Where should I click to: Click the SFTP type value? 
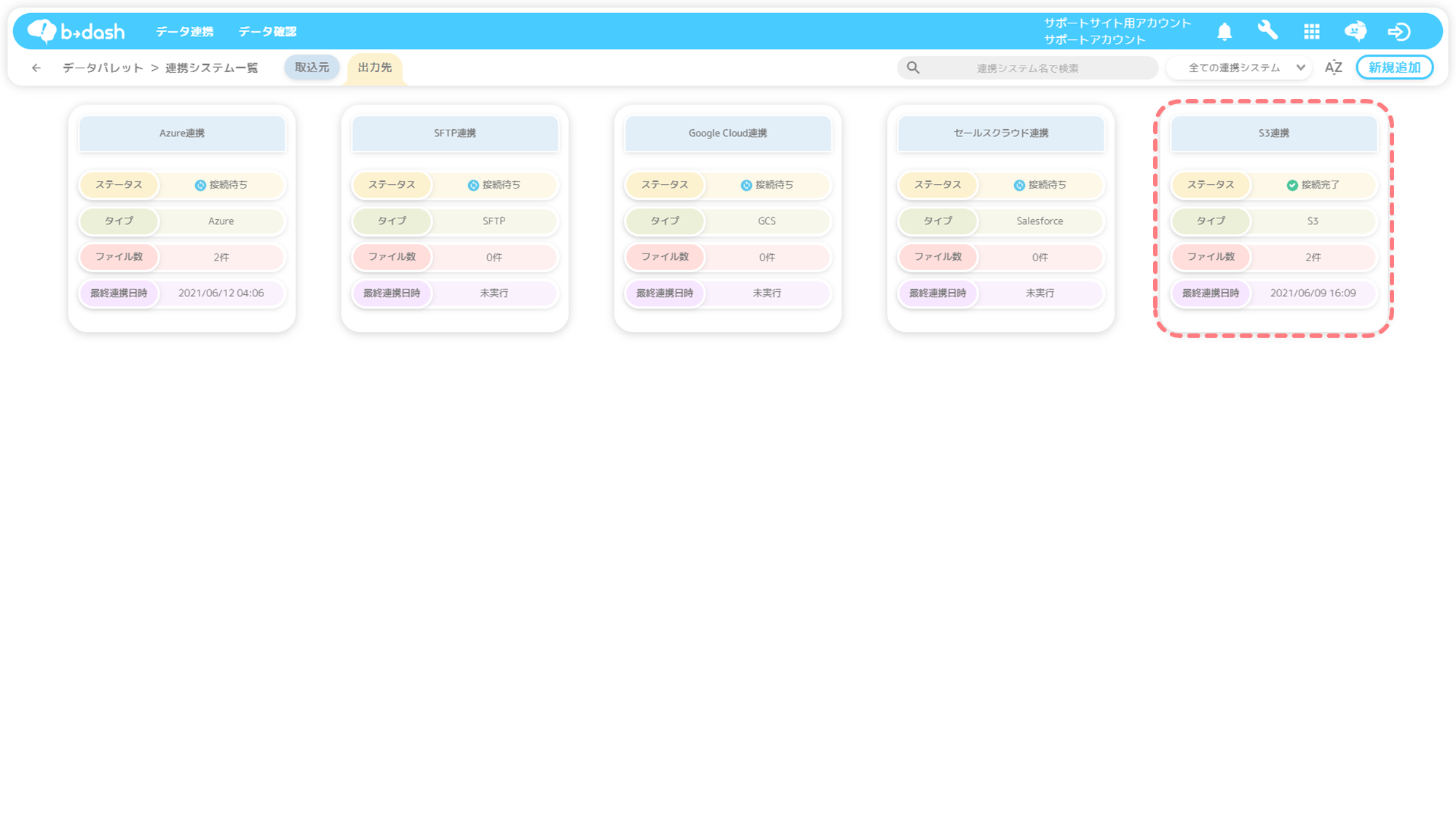click(x=494, y=221)
